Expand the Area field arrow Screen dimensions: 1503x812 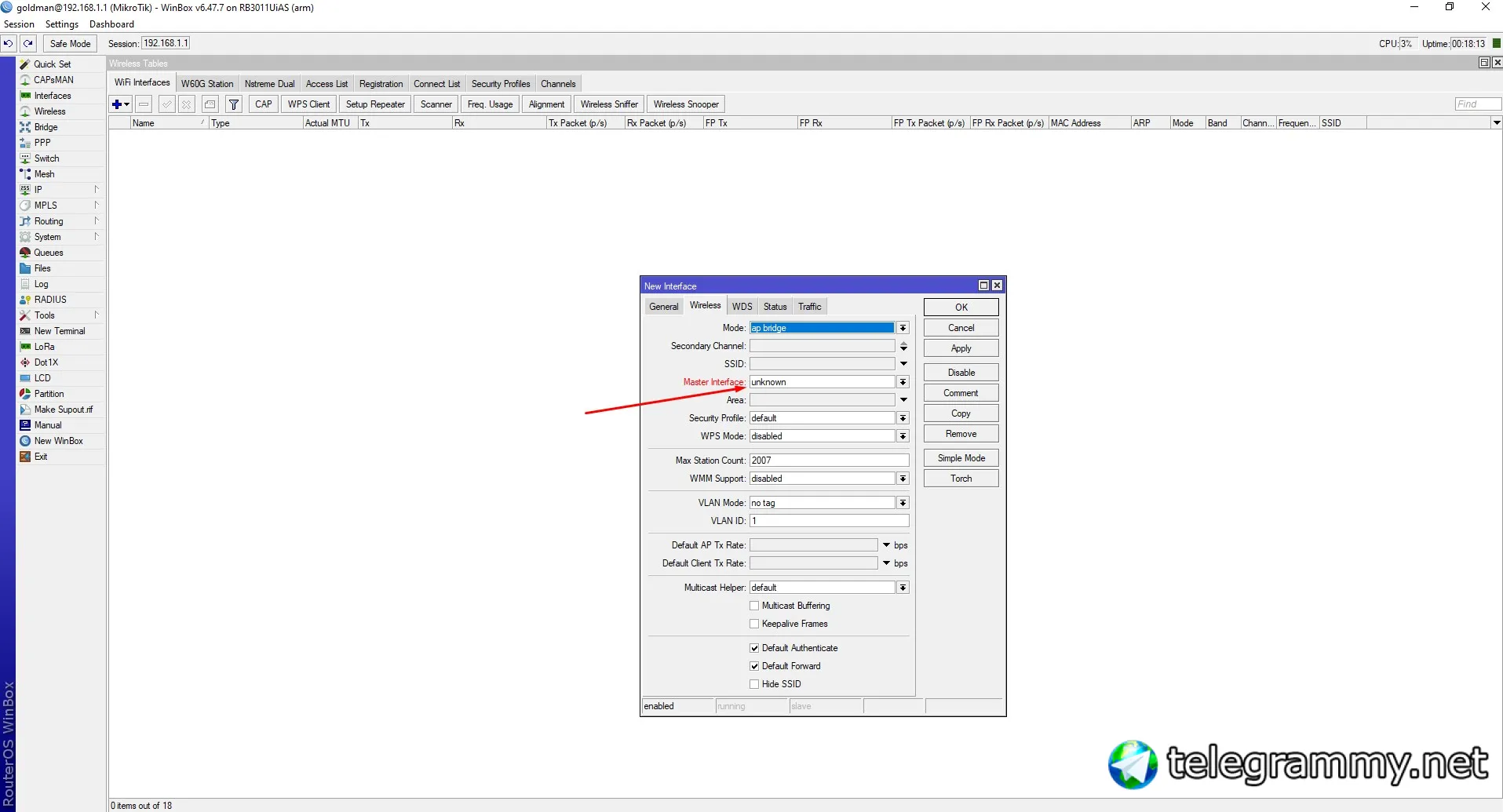point(903,400)
